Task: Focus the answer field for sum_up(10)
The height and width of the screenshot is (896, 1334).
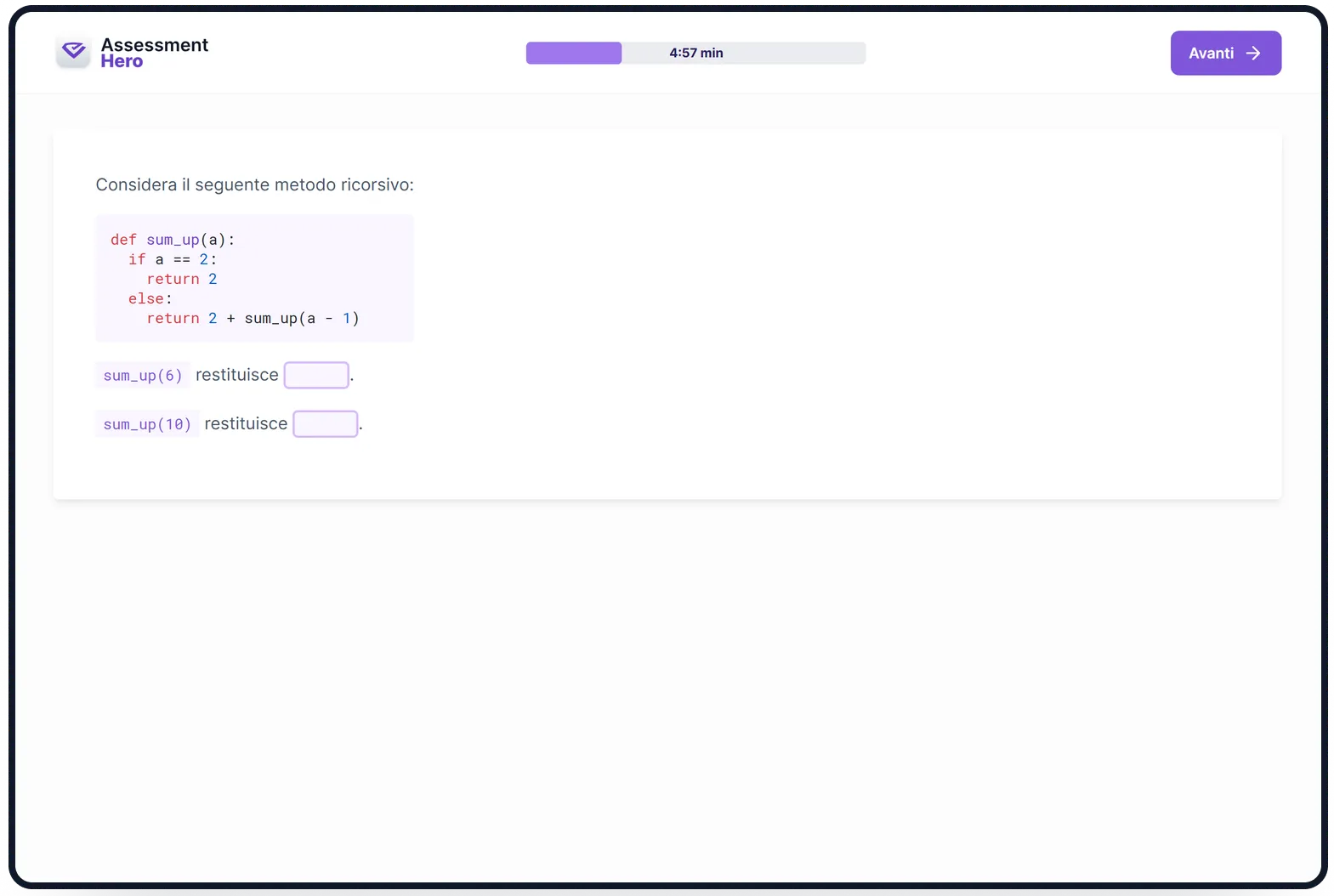Action: (325, 423)
